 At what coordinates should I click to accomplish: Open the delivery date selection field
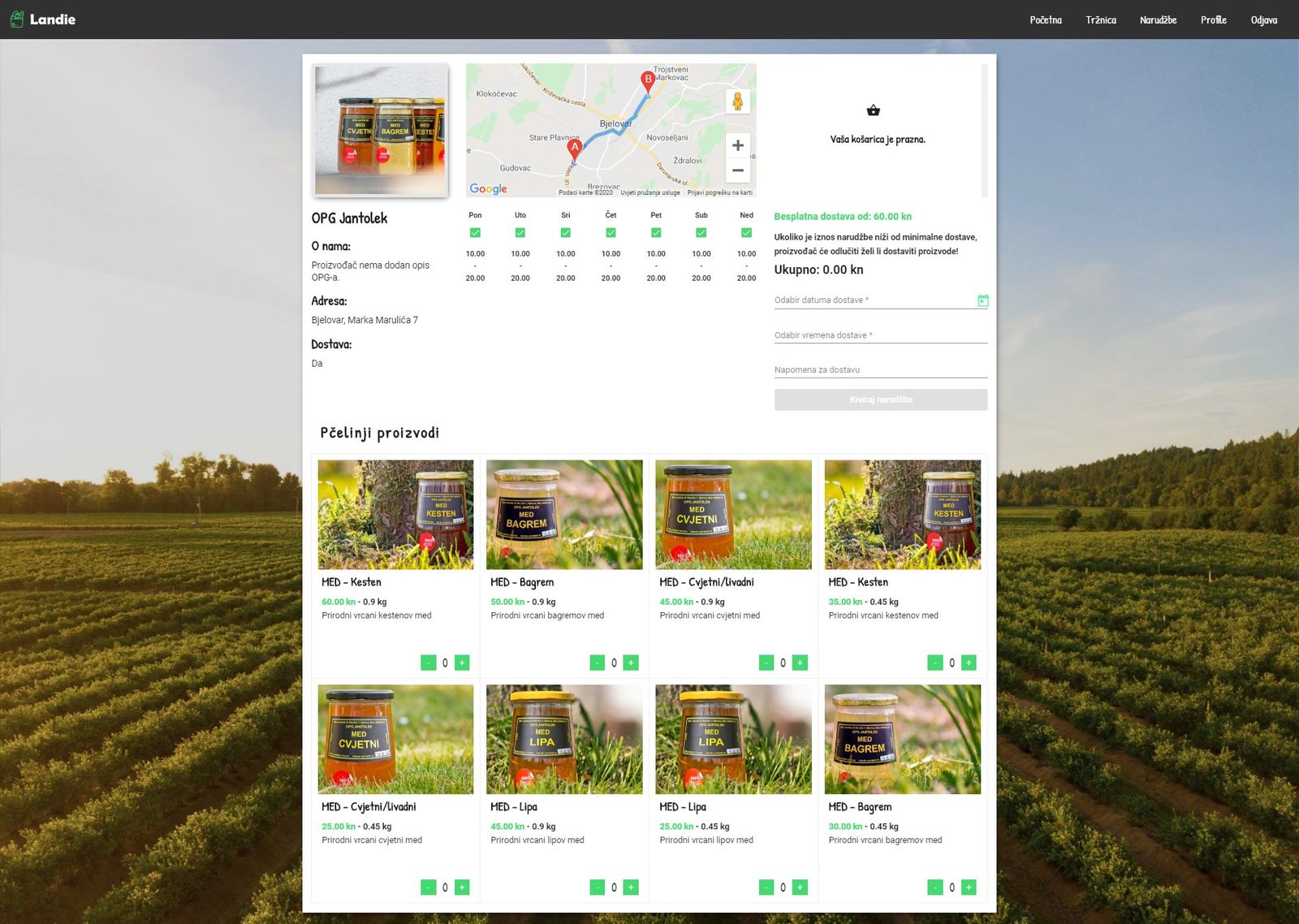click(873, 300)
